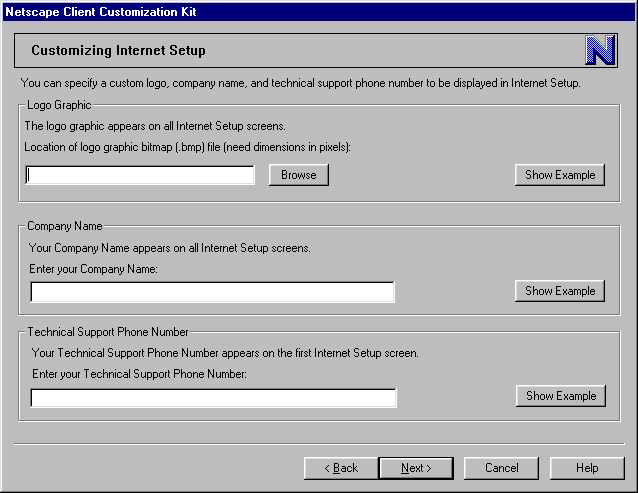Click the 'Enter your Company Name:' label
Screen dimensions: 638x493
tap(93, 269)
